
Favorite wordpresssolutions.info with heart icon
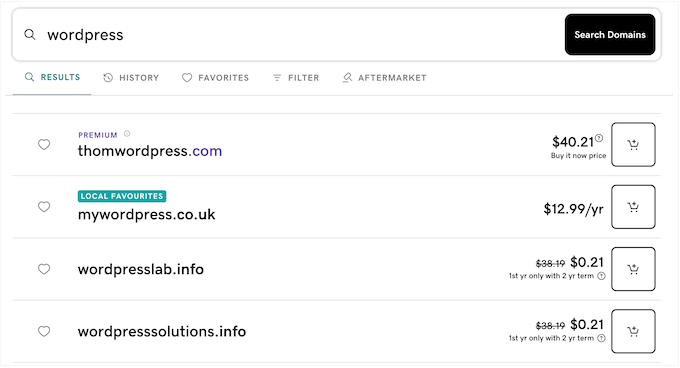point(44,332)
